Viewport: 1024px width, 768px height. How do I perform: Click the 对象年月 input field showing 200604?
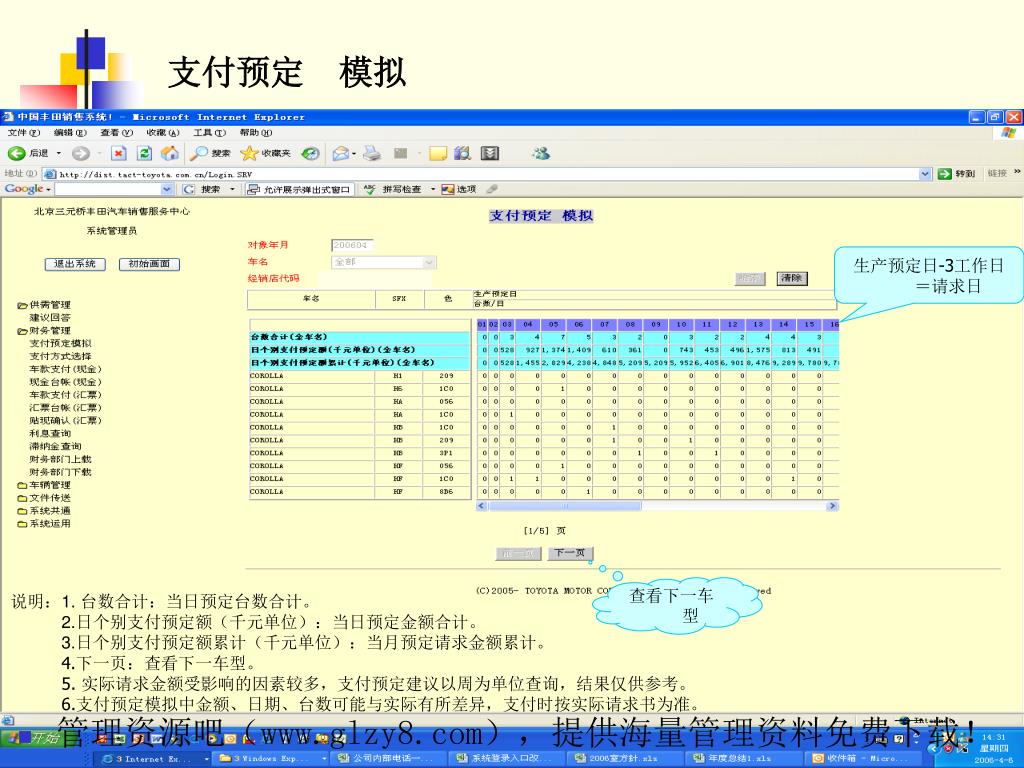[x=352, y=246]
